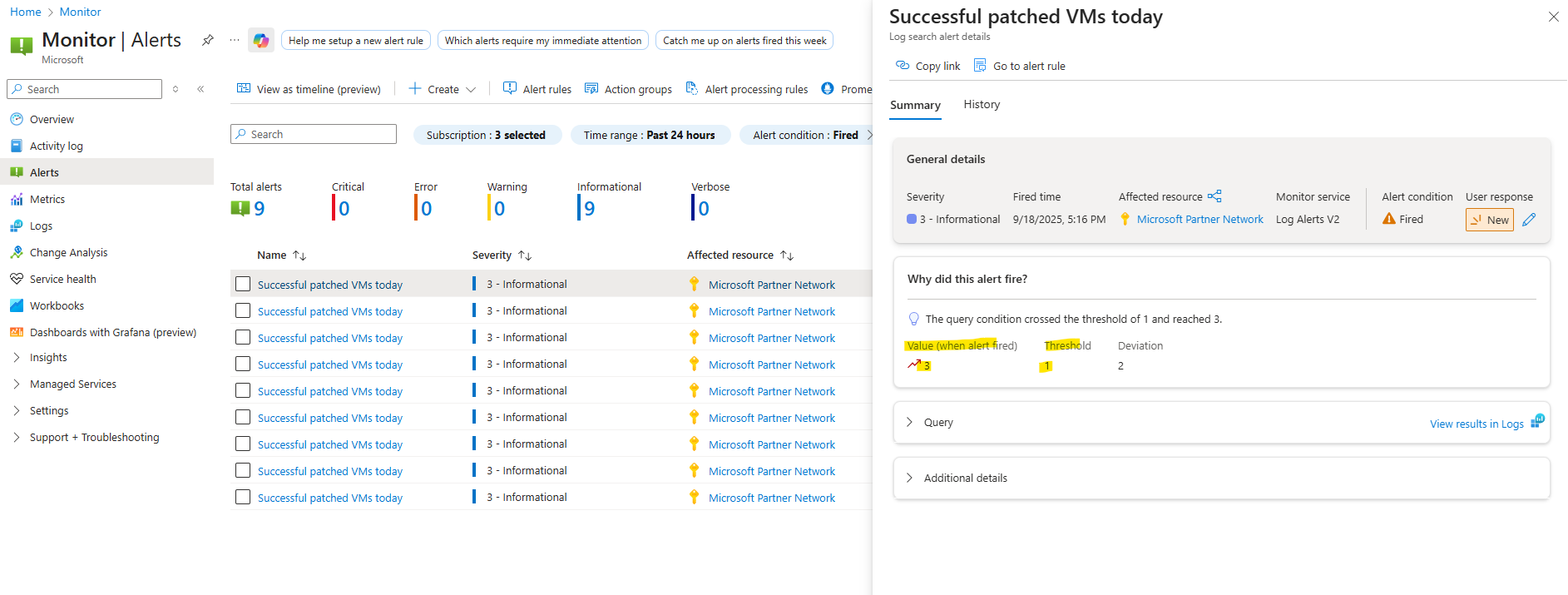Click the Copy link icon
The image size is (1568, 595).
[903, 66]
